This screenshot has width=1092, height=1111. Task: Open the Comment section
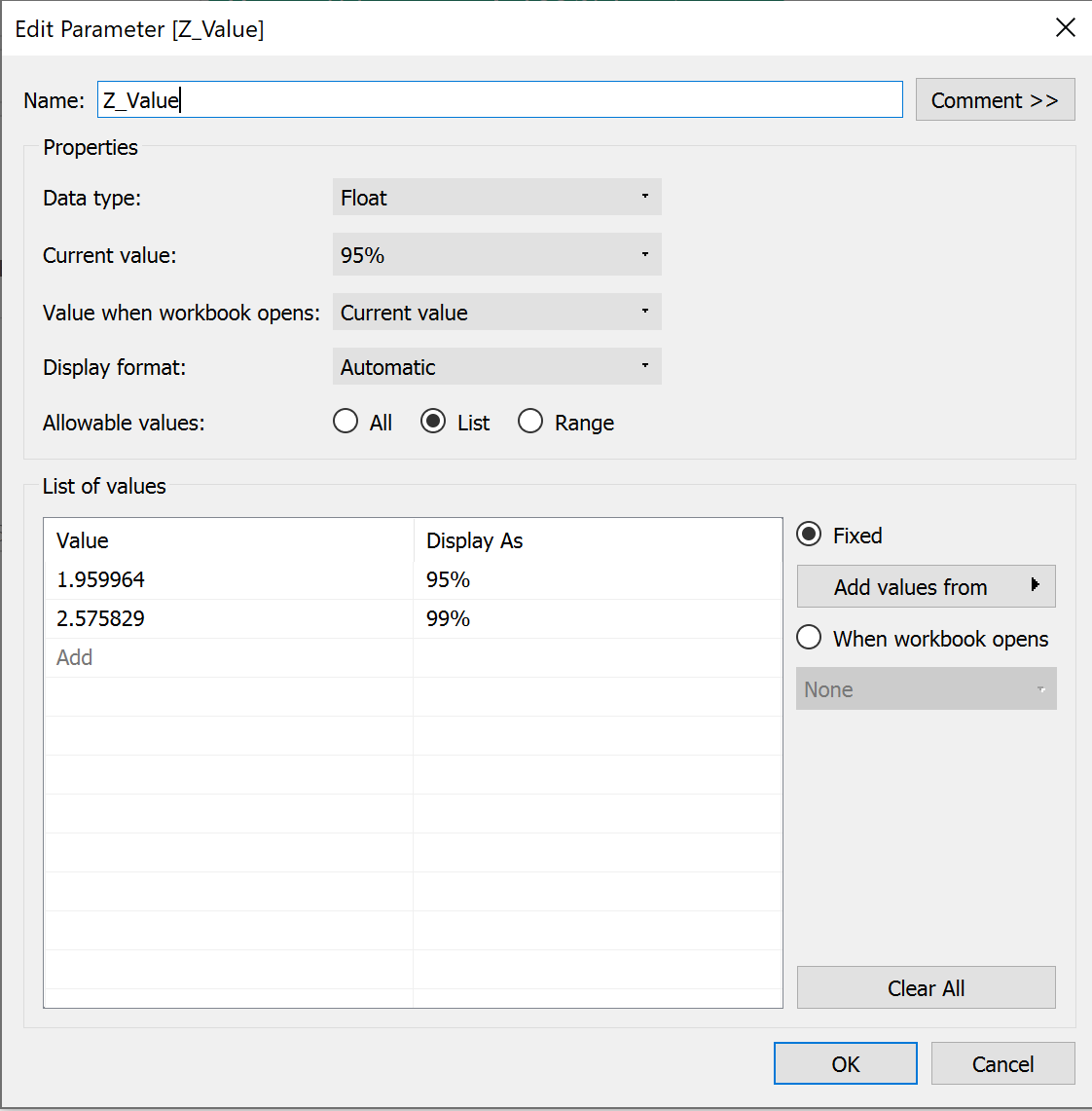pyautogui.click(x=994, y=100)
